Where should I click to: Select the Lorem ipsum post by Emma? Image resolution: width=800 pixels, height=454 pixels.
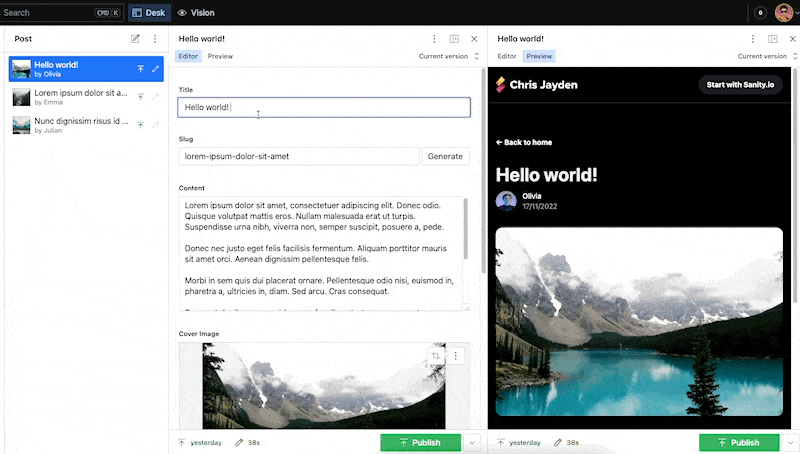(x=78, y=96)
